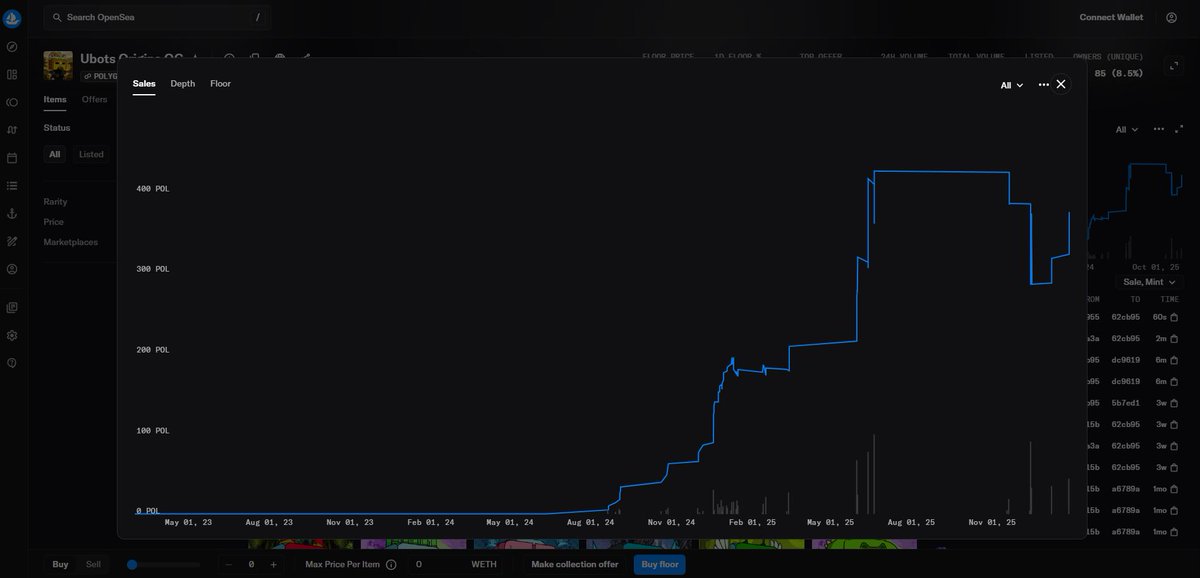Image resolution: width=1200 pixels, height=578 pixels.
Task: Click the Search OpenSea field
Action: (x=157, y=18)
